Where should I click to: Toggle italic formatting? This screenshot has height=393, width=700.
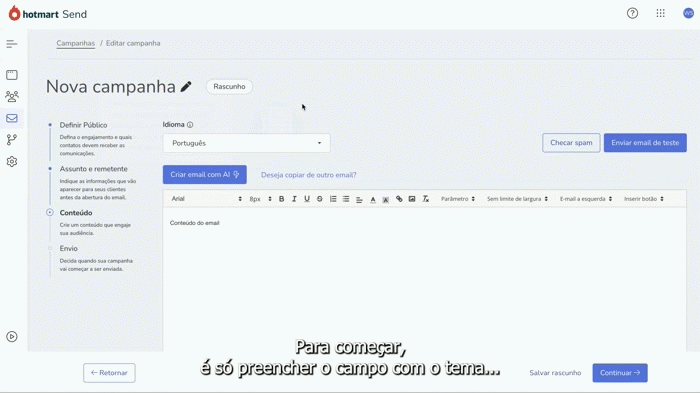pos(294,199)
